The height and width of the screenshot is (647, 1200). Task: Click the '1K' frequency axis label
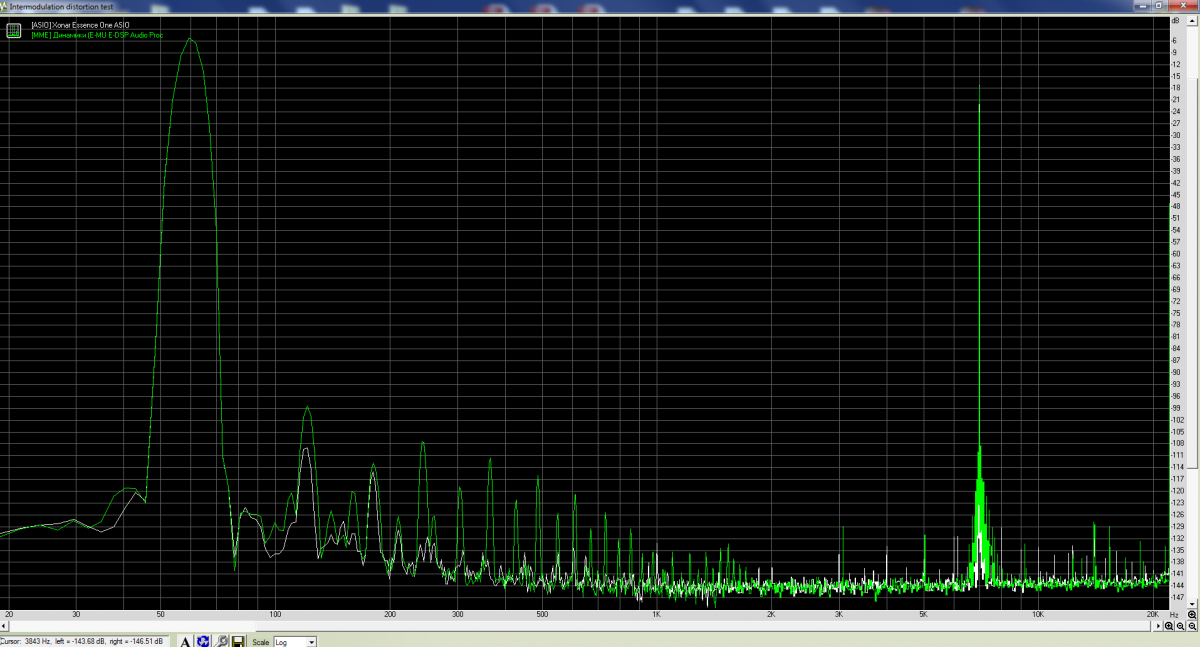[x=656, y=613]
